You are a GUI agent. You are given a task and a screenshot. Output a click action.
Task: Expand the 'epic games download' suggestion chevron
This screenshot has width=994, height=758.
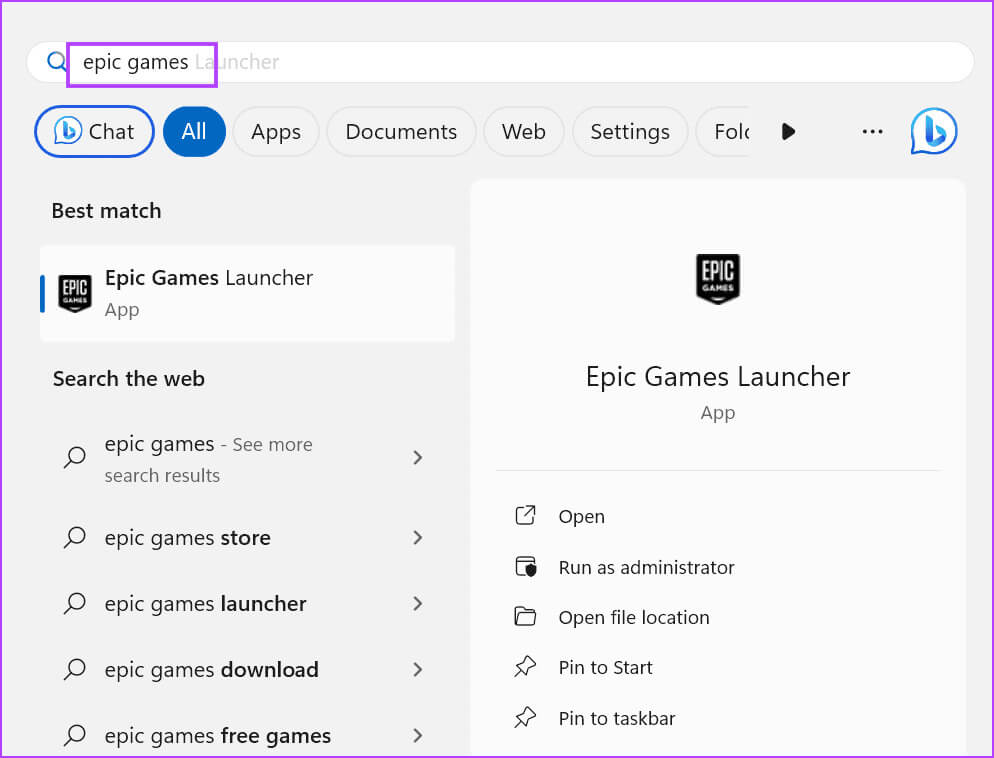(x=418, y=670)
